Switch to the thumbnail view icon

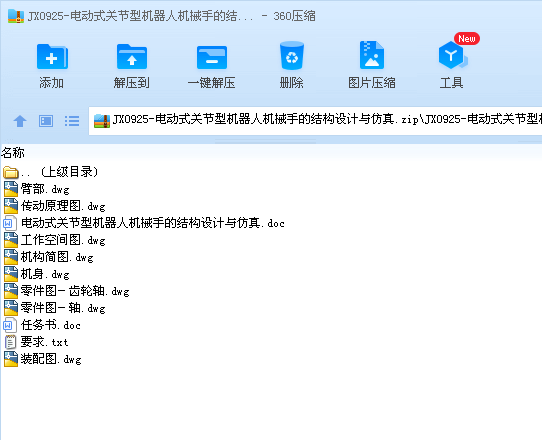click(46, 121)
